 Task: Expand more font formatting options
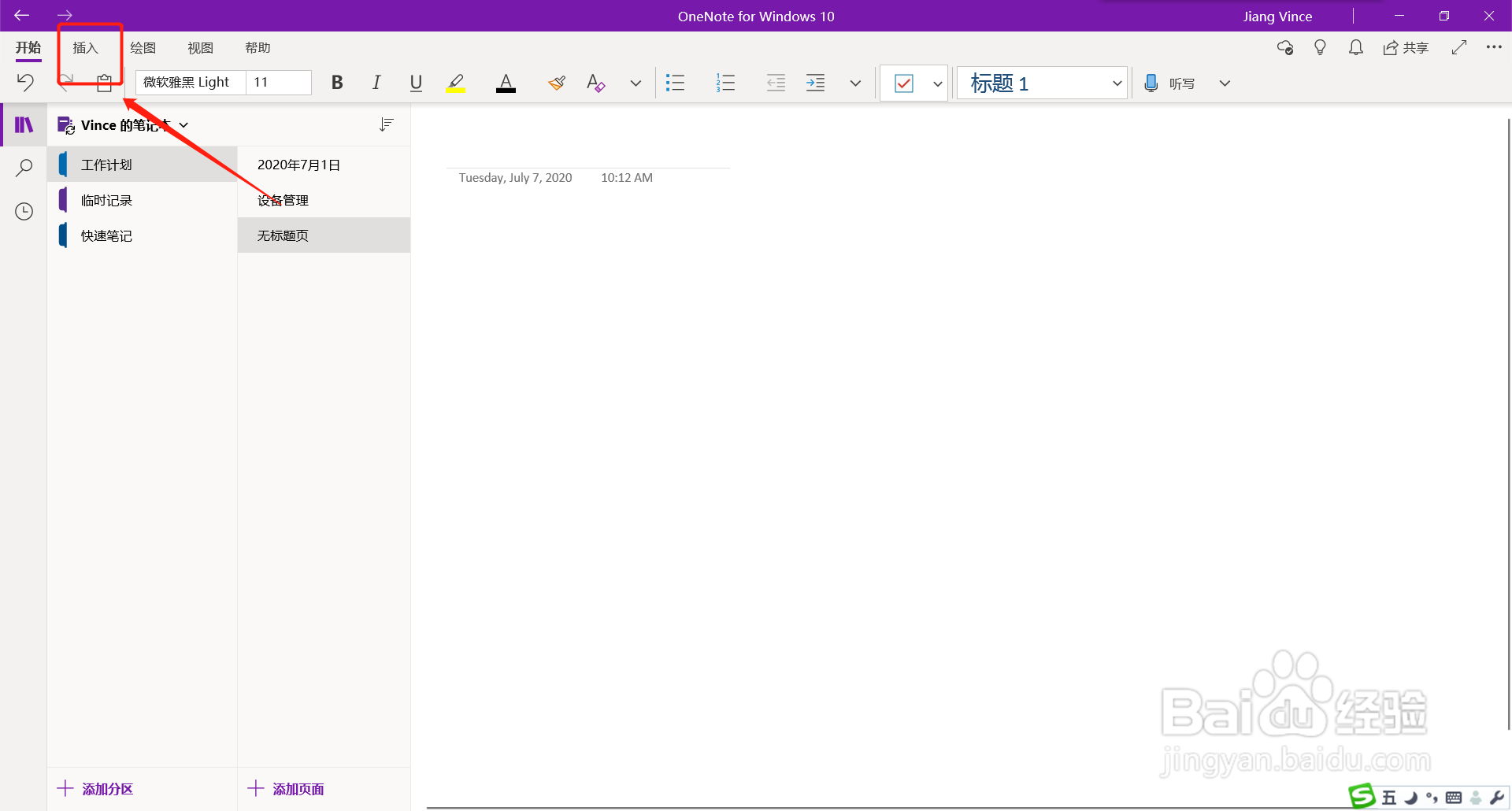click(x=636, y=83)
